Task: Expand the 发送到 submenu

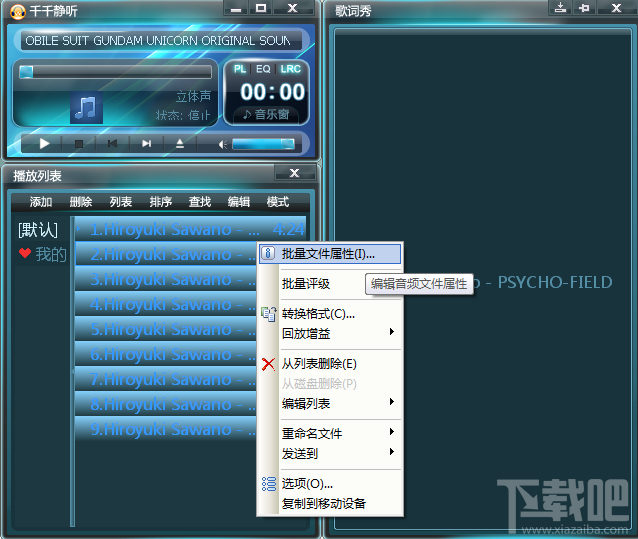Action: [x=330, y=453]
